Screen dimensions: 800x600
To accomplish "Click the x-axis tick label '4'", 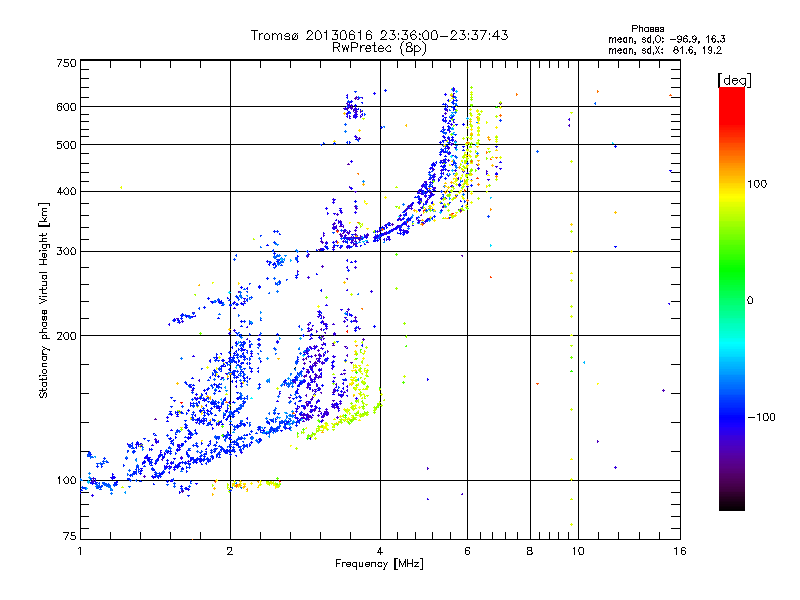I will click(380, 551).
